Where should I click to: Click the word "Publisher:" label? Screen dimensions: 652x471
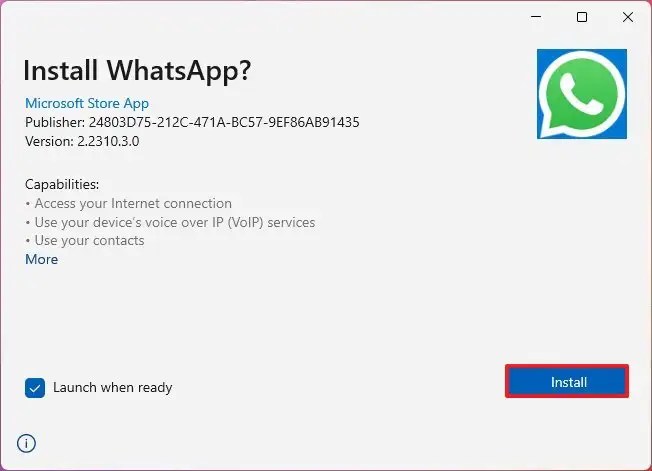(55, 122)
